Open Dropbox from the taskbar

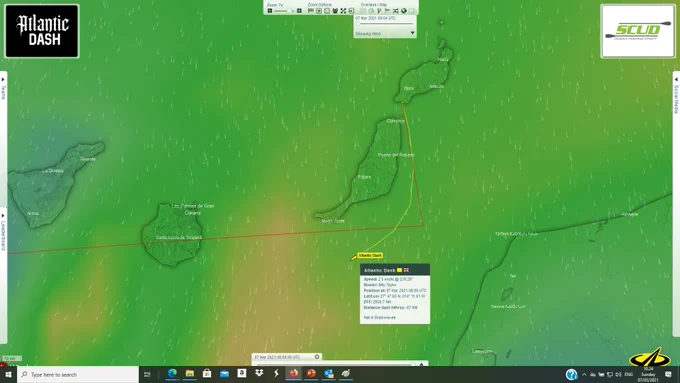[x=259, y=373]
